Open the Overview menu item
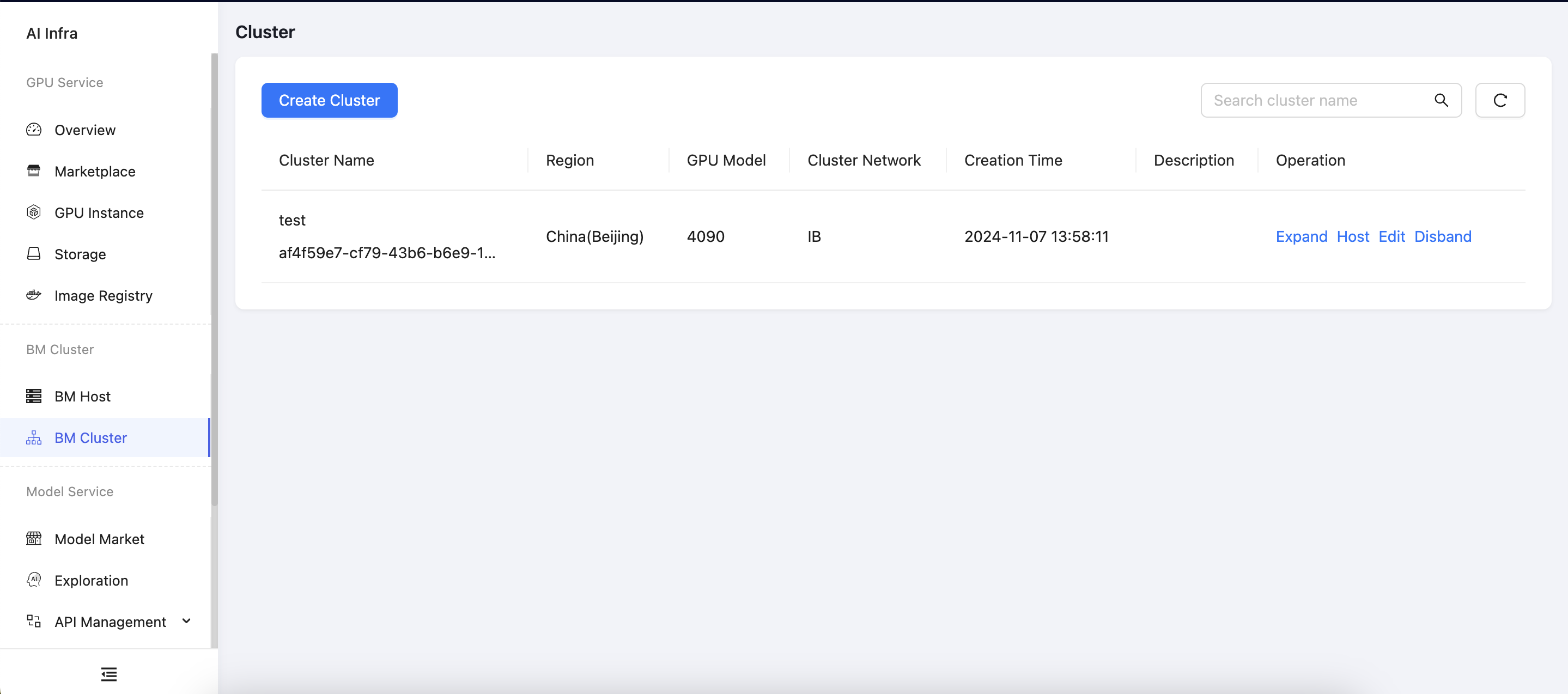Viewport: 1568px width, 694px height. click(105, 130)
